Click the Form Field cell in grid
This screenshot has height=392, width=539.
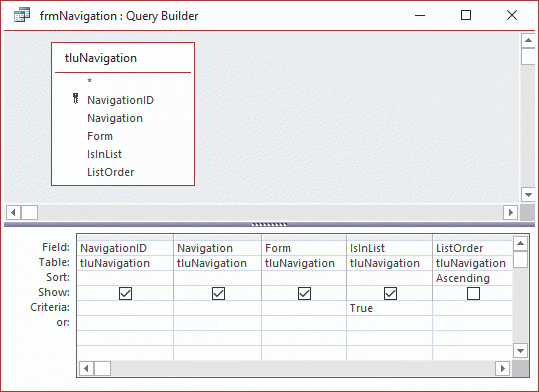coord(304,248)
